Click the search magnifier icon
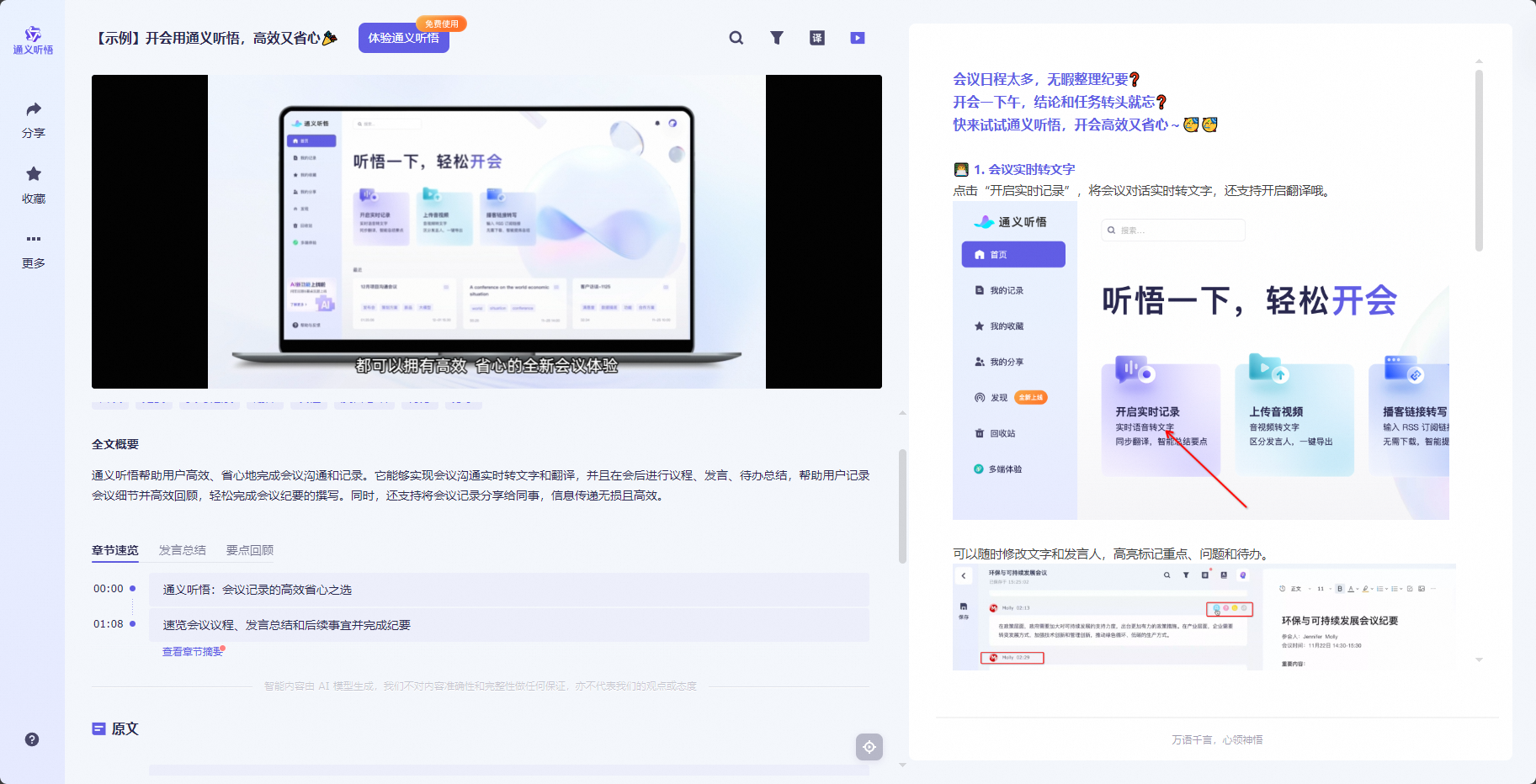The height and width of the screenshot is (784, 1536). click(736, 38)
